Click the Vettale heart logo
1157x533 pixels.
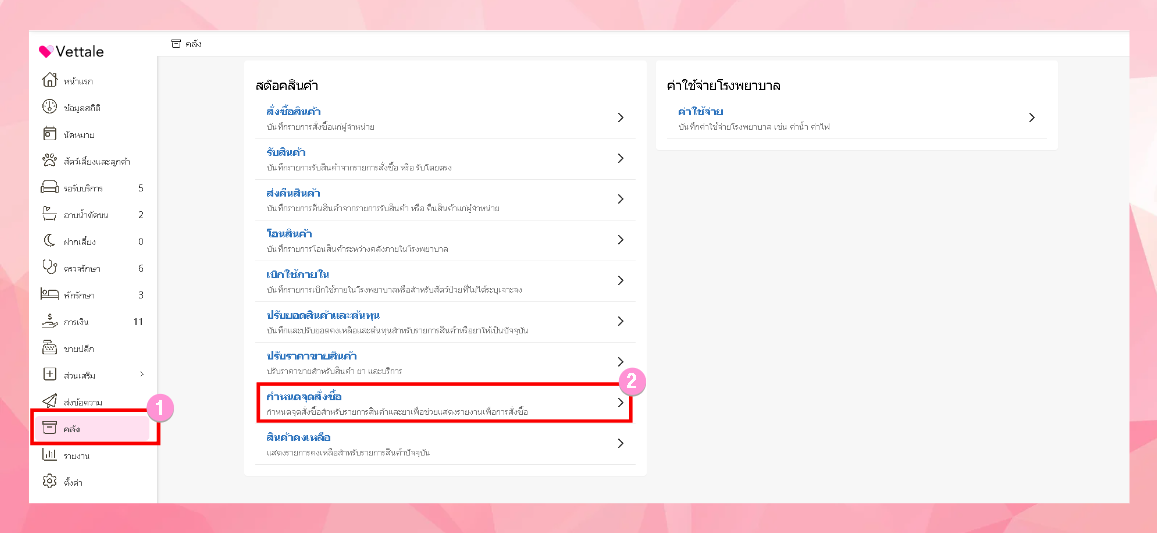pyautogui.click(x=46, y=52)
